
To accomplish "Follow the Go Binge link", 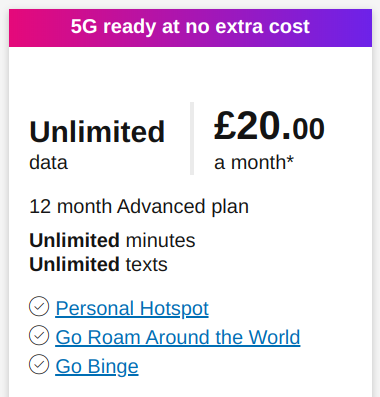I will (x=97, y=367).
